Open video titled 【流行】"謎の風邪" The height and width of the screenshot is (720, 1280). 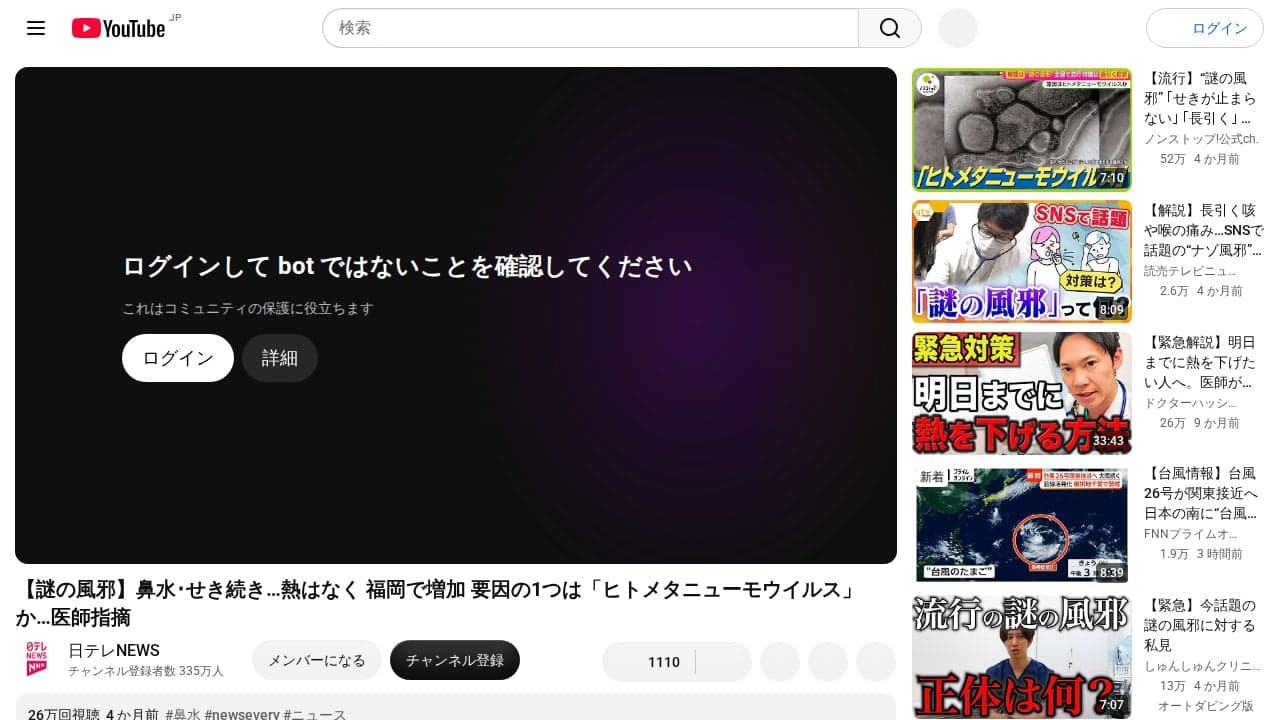(1200, 98)
